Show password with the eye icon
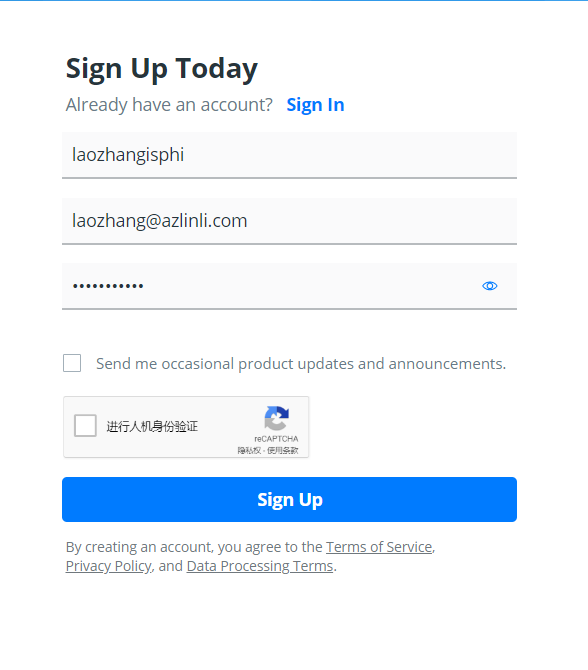Screen dimensions: 588x670 pos(489,286)
